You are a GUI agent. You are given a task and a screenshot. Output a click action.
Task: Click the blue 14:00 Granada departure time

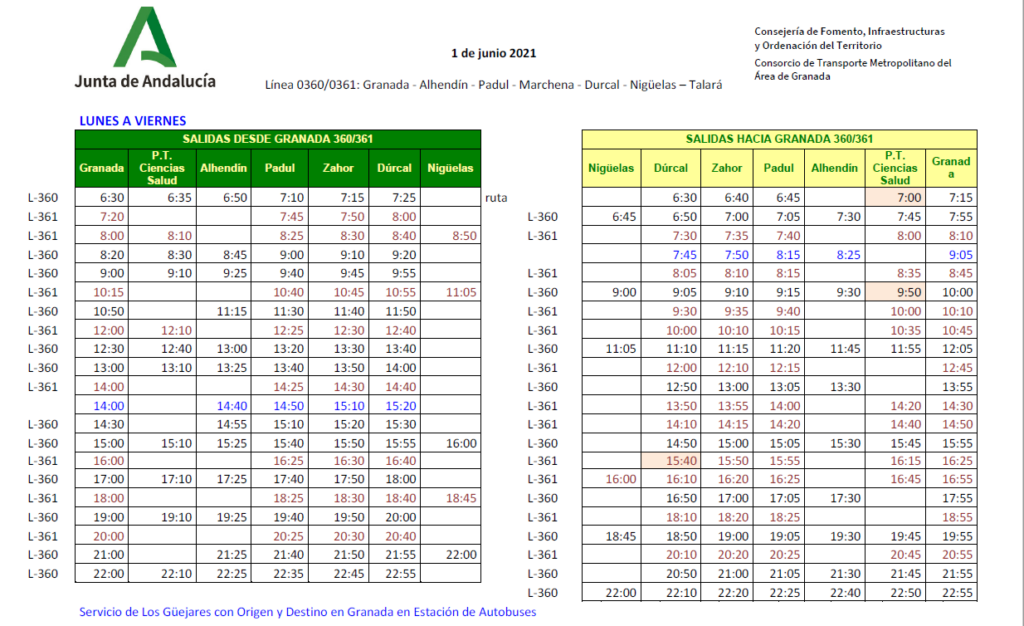[x=108, y=405]
